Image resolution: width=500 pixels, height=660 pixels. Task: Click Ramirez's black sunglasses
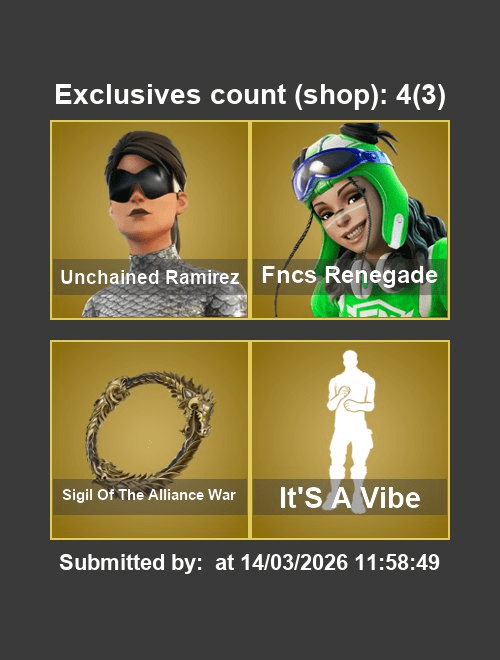[143, 182]
